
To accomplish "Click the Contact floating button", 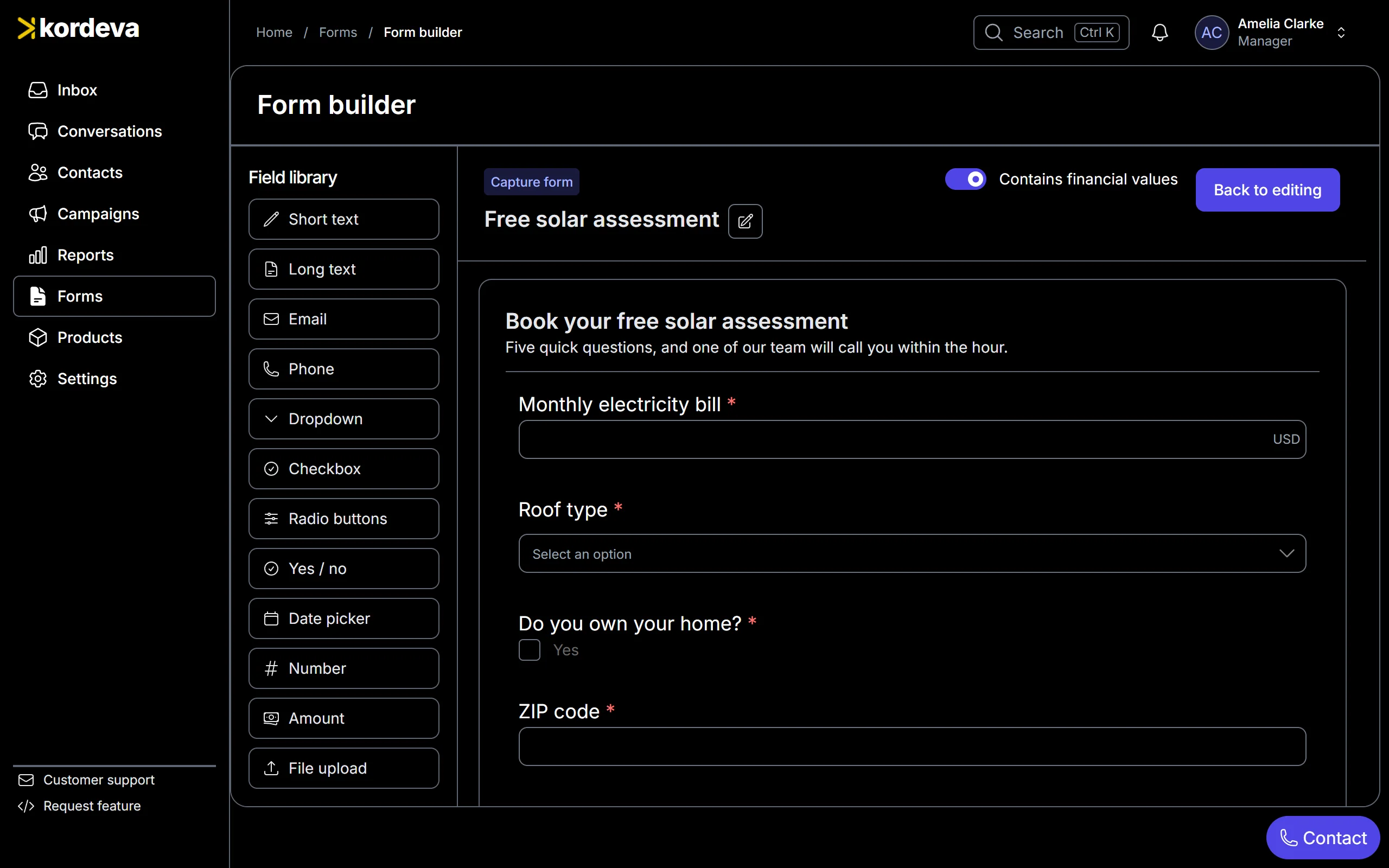I will 1323,838.
